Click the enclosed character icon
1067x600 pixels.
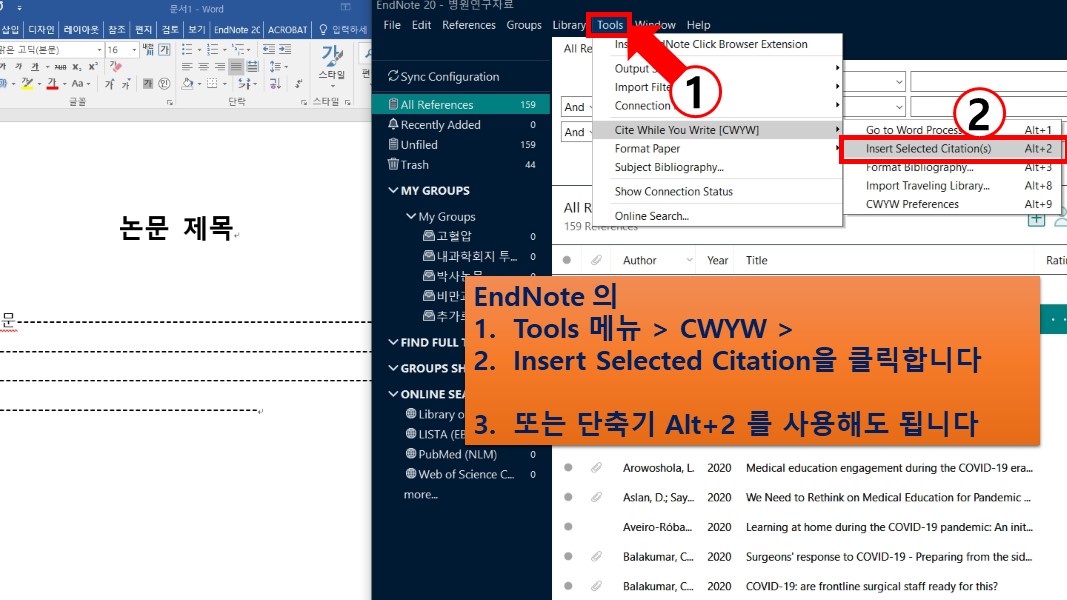point(164,84)
